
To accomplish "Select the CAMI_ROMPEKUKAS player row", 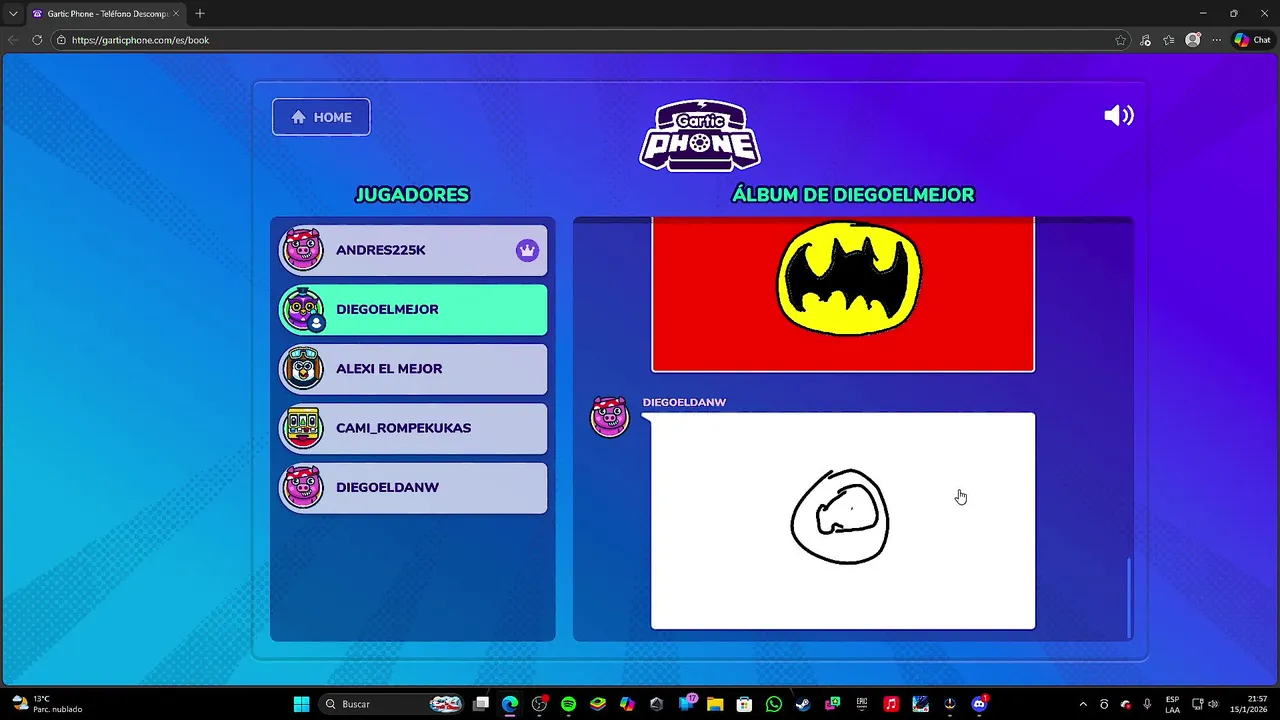I will pos(413,428).
